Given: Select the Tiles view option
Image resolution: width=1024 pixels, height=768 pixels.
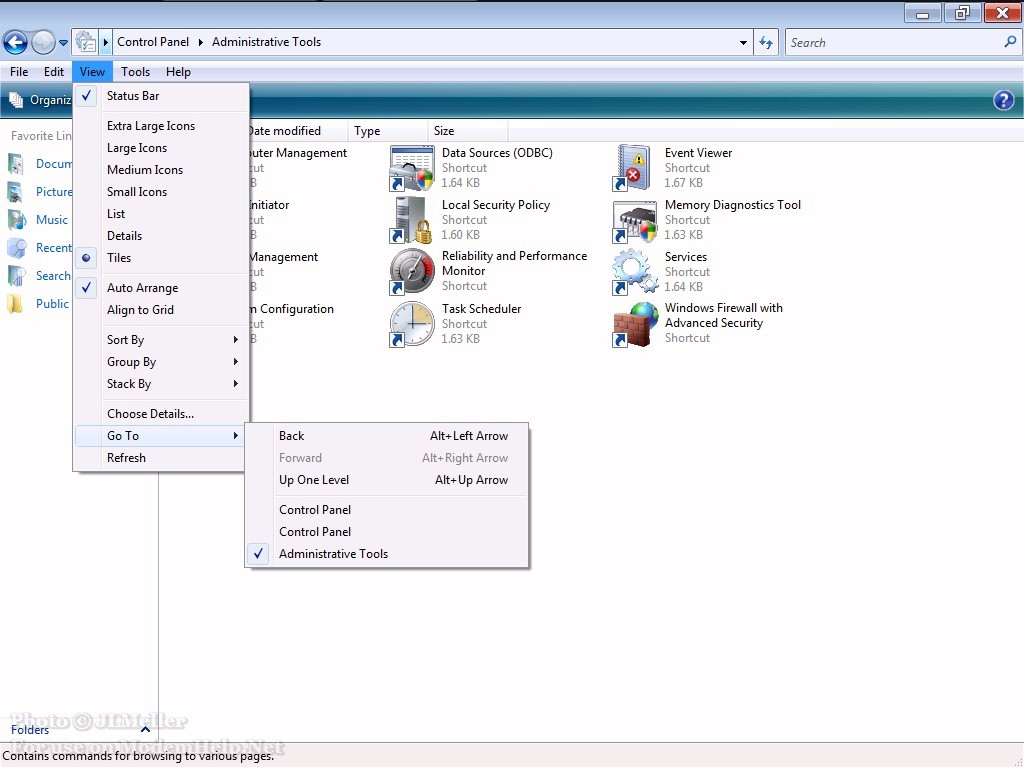Looking at the screenshot, I should tap(162, 258).
